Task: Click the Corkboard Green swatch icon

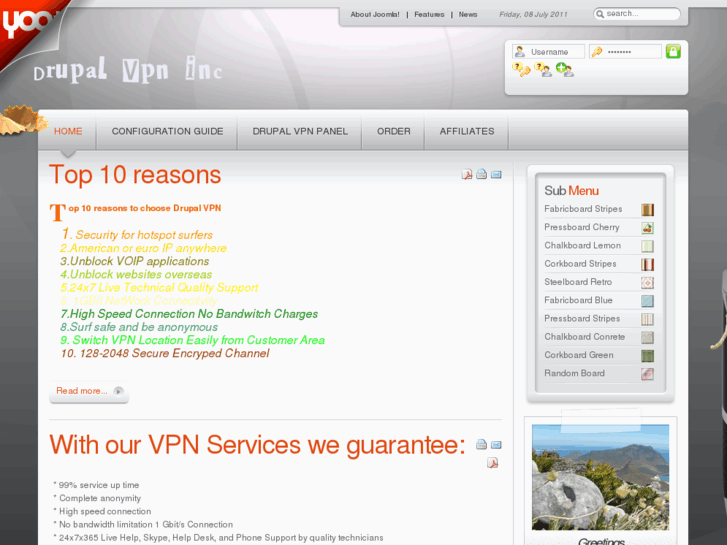Action: (647, 356)
